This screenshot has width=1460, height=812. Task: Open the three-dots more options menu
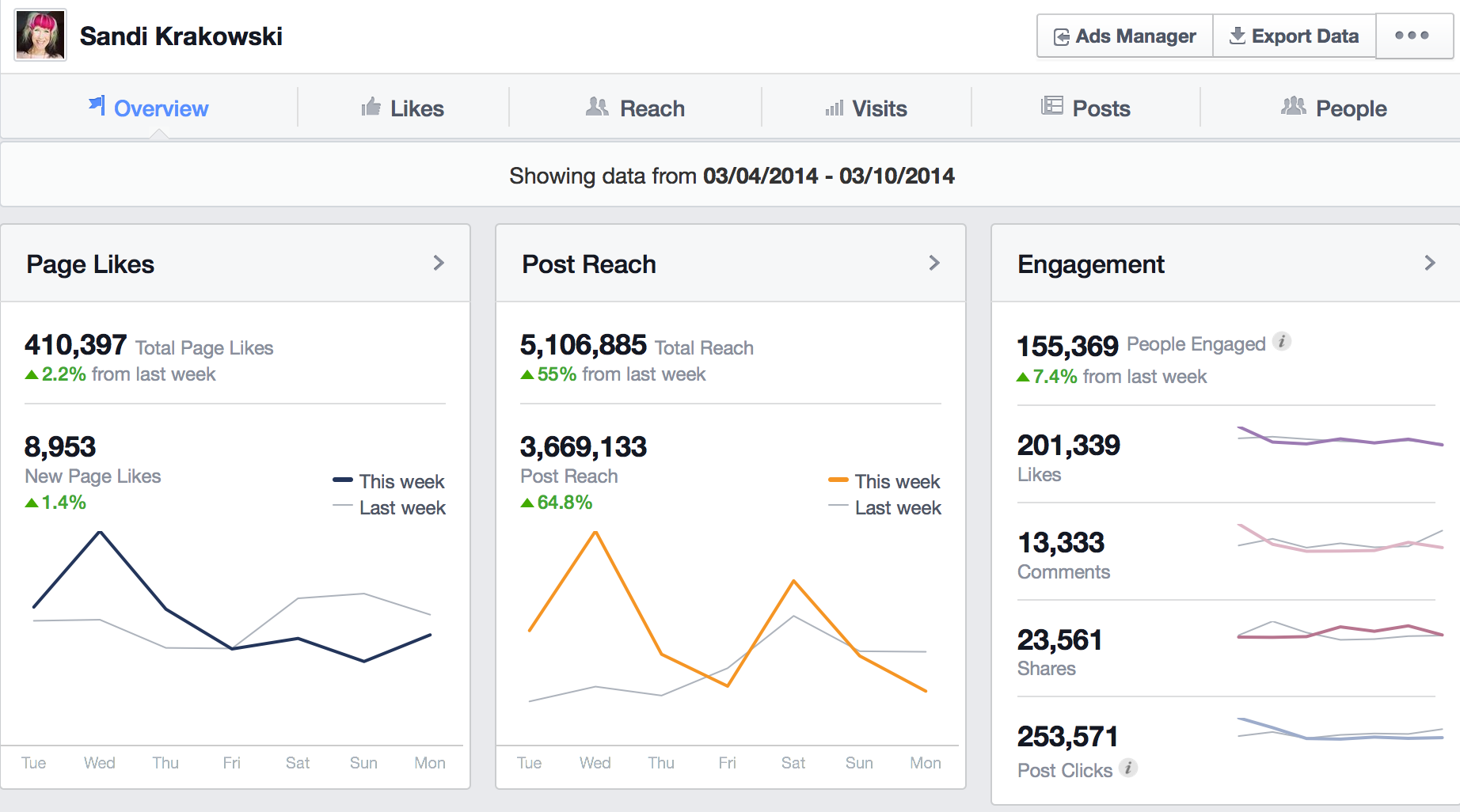1412,36
